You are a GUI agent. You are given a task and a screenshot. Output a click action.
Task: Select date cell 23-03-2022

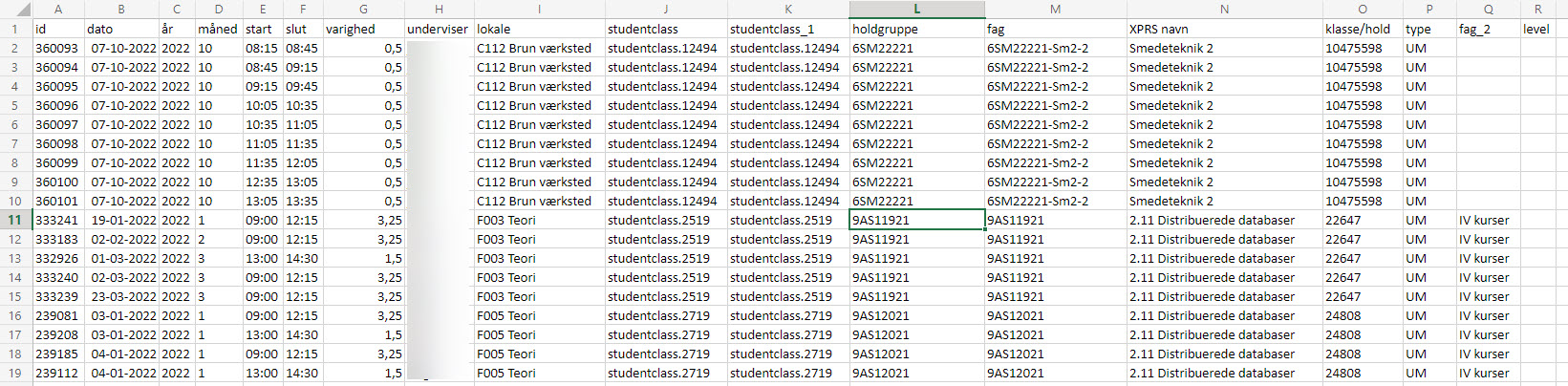[x=122, y=296]
